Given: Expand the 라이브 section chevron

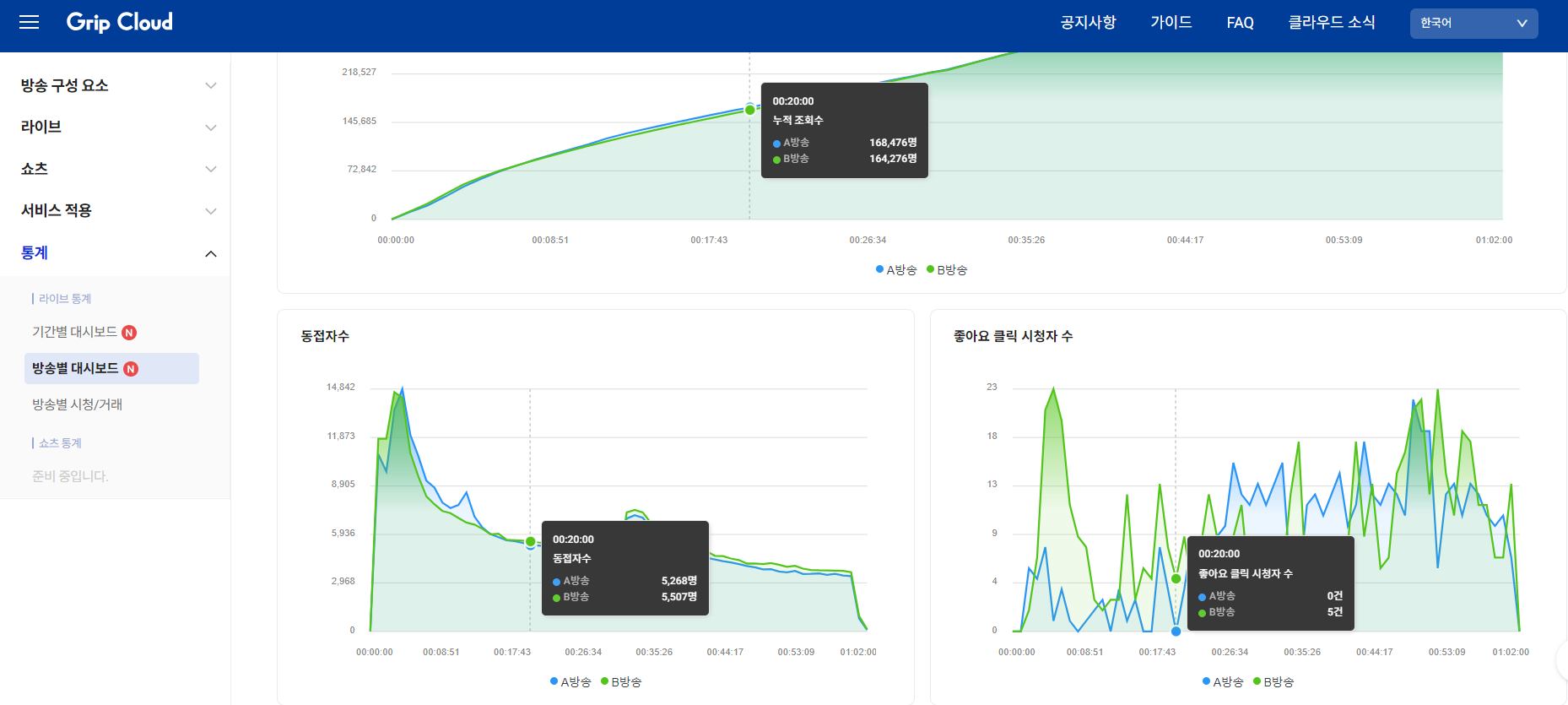Looking at the screenshot, I should pos(211,127).
